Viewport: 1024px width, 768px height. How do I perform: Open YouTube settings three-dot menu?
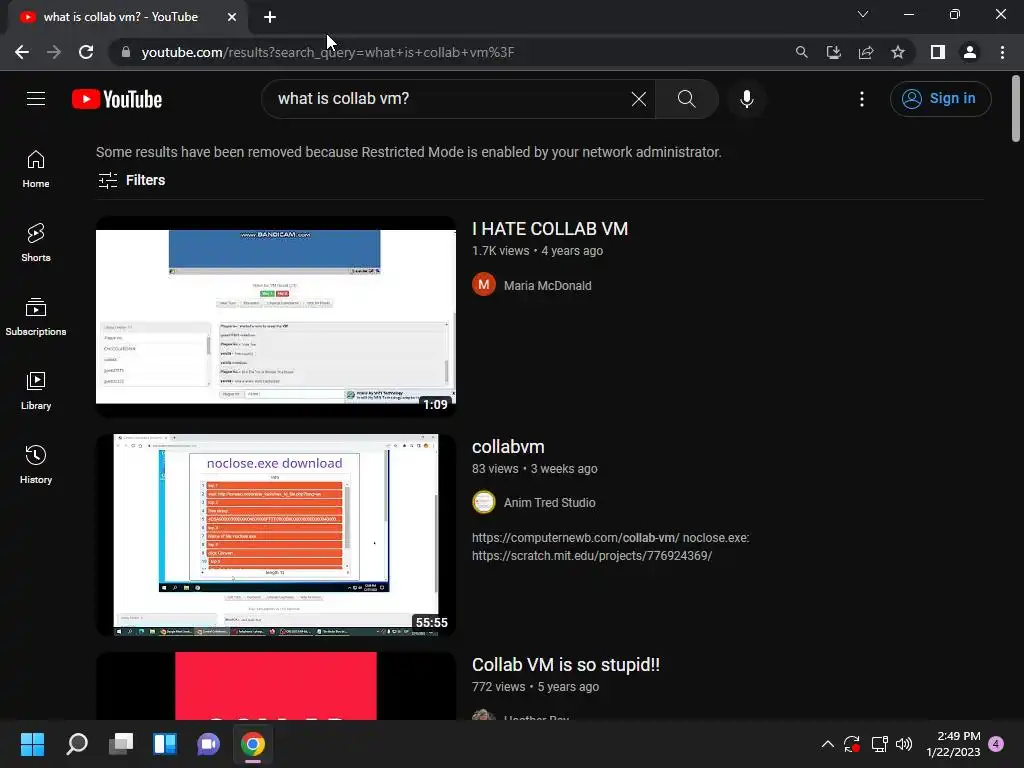[x=862, y=99]
